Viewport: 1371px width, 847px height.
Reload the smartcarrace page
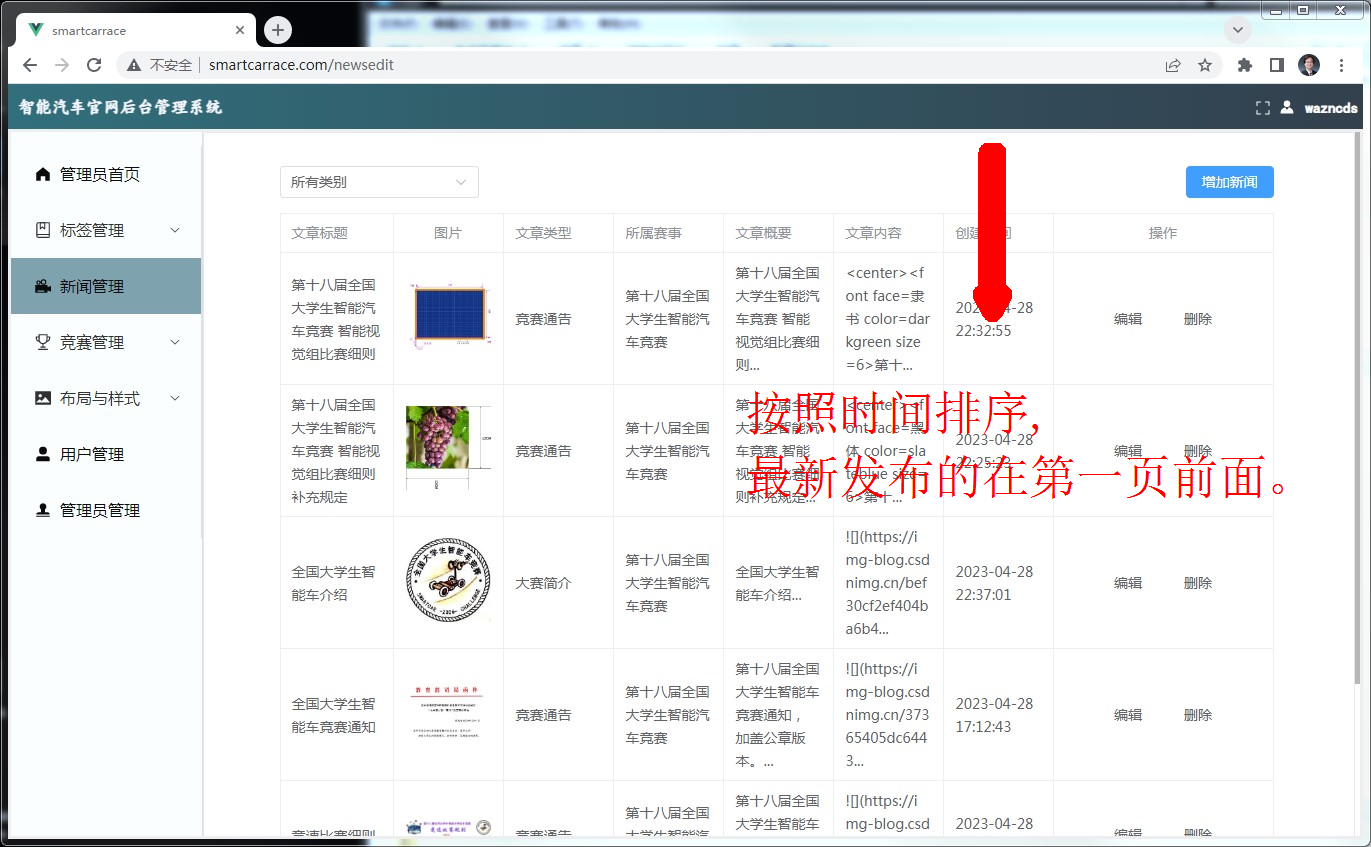coord(94,65)
